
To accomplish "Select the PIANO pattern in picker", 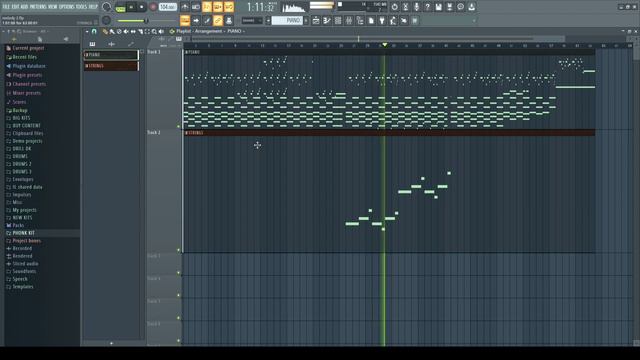I will pyautogui.click(x=111, y=55).
